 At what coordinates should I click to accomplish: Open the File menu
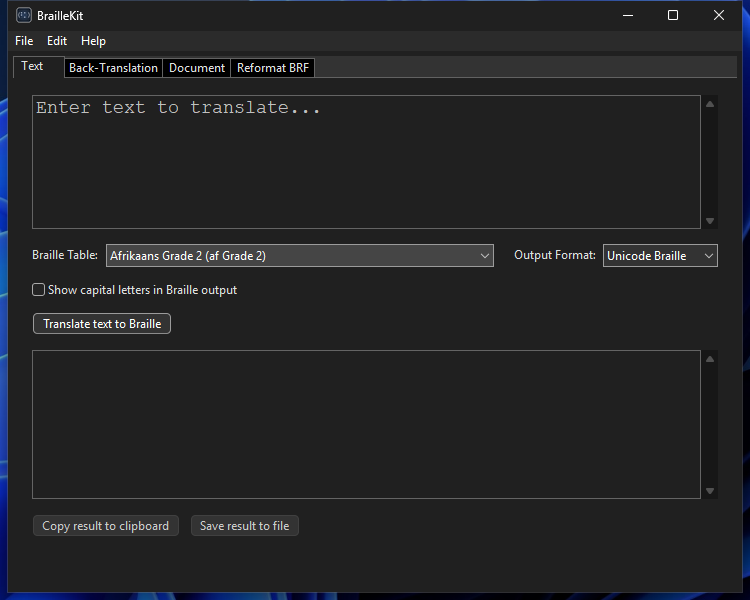point(24,41)
